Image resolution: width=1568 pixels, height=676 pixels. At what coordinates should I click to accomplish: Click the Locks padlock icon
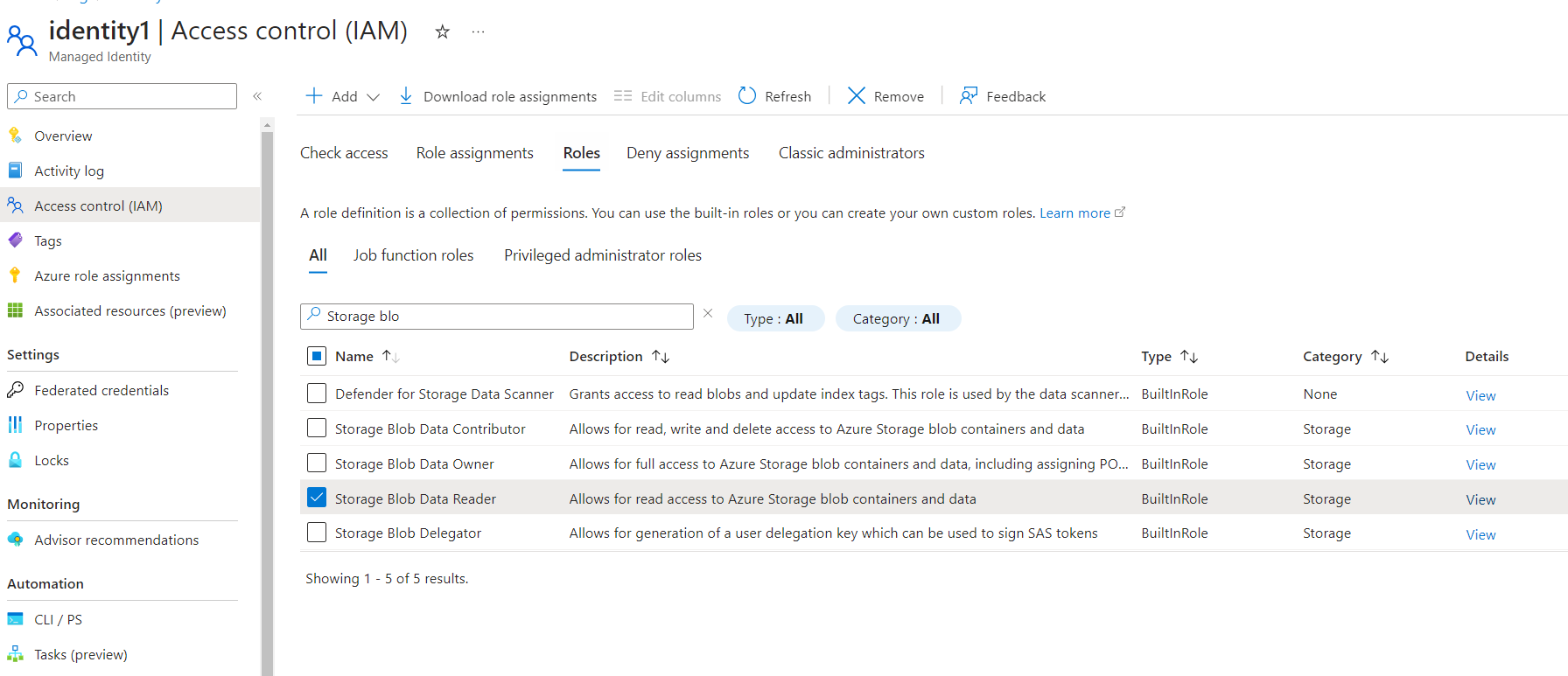coord(16,460)
